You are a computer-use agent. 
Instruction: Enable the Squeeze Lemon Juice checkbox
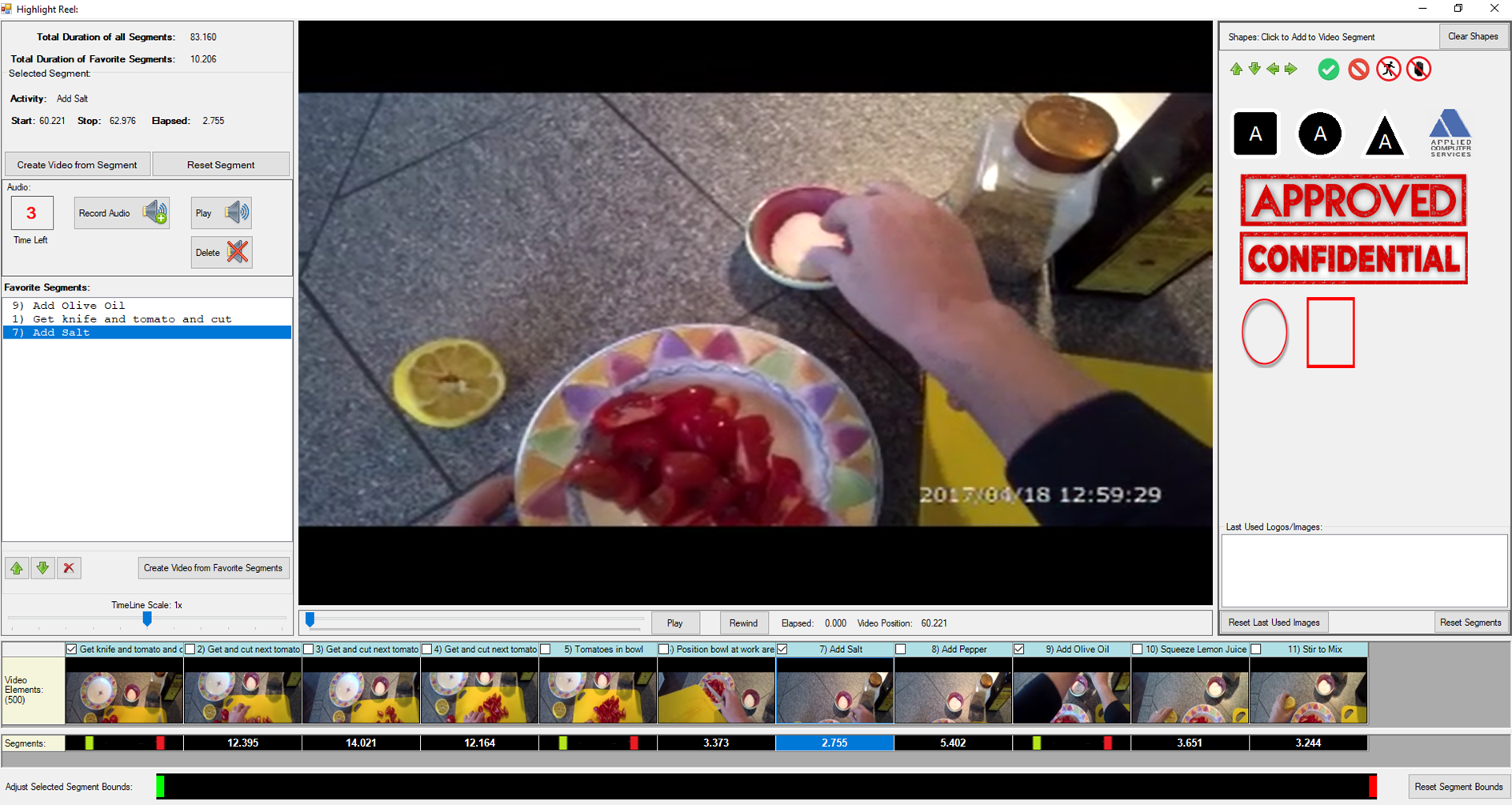pos(1137,650)
